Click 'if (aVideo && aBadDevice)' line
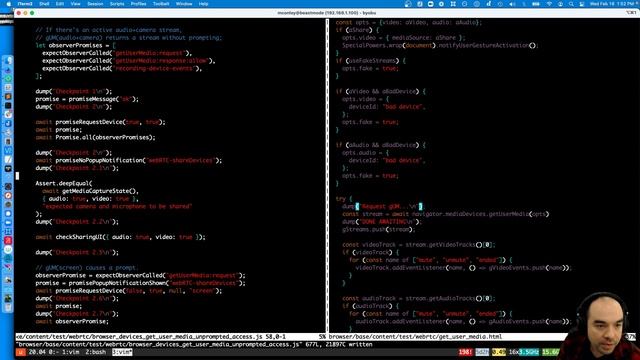This screenshot has height=360, width=640. coord(380,91)
